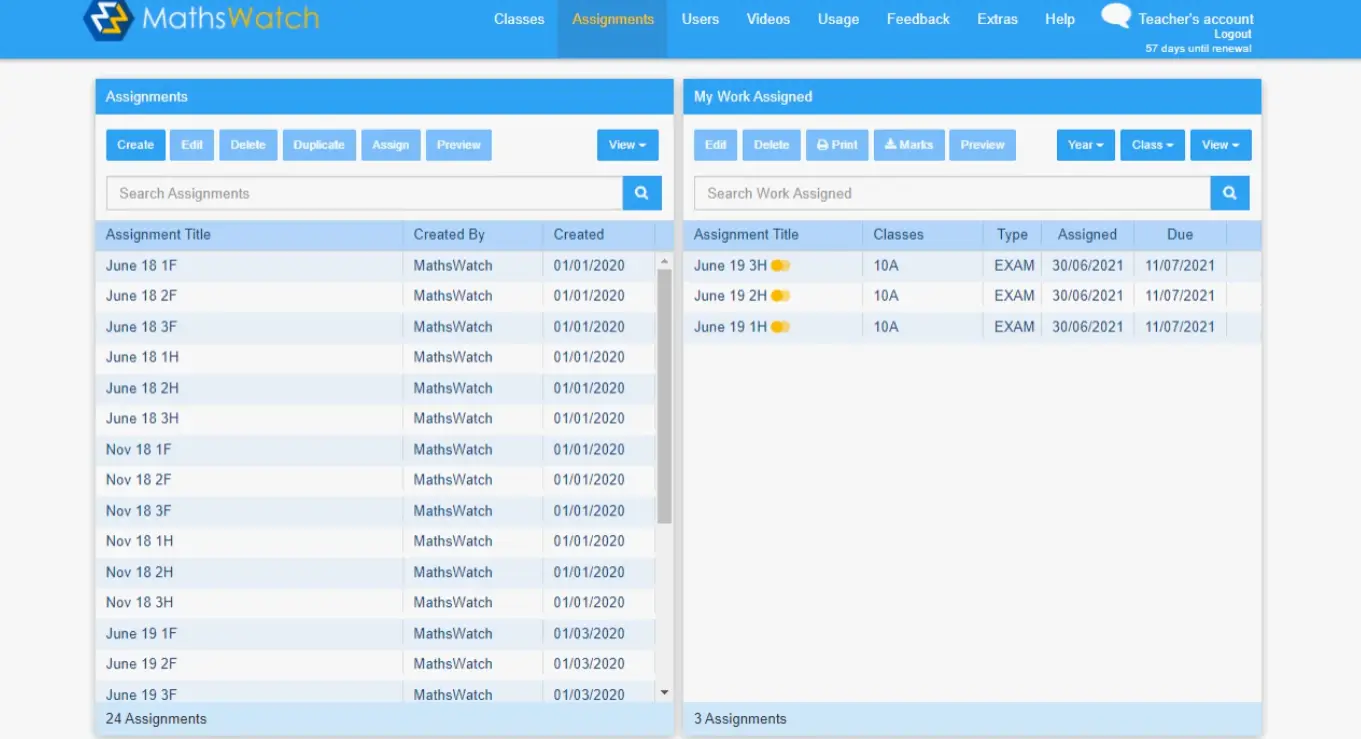Screen dimensions: 1361x739
Task: Open the Usage page
Action: point(838,18)
